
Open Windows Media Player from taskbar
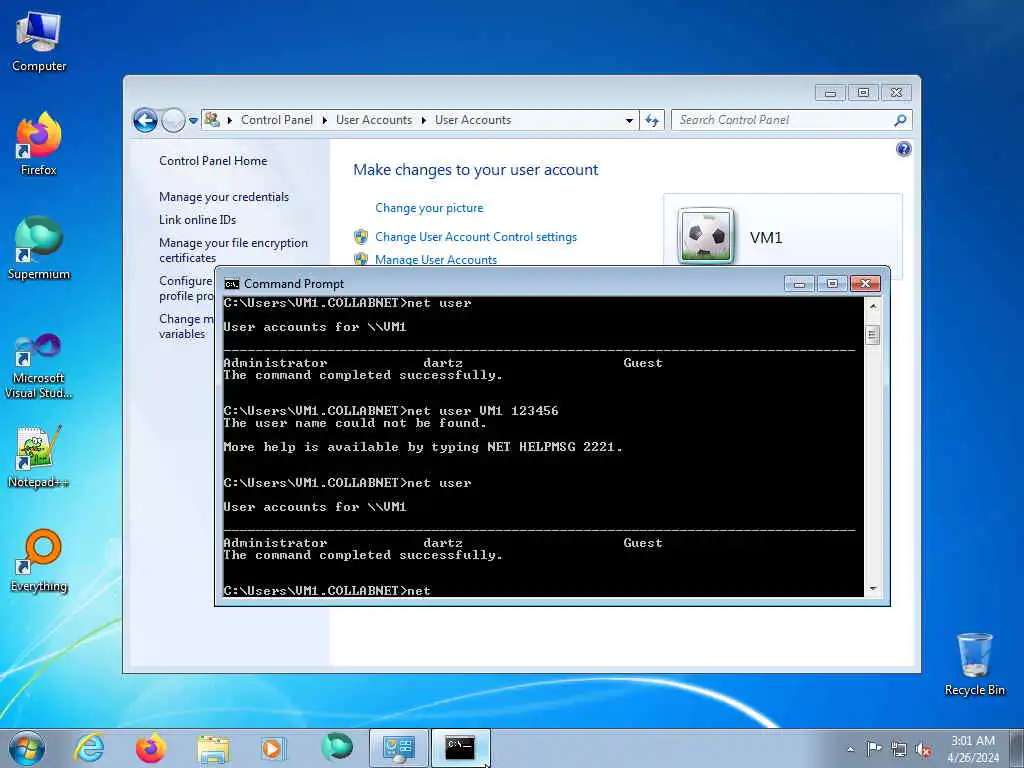[273, 748]
